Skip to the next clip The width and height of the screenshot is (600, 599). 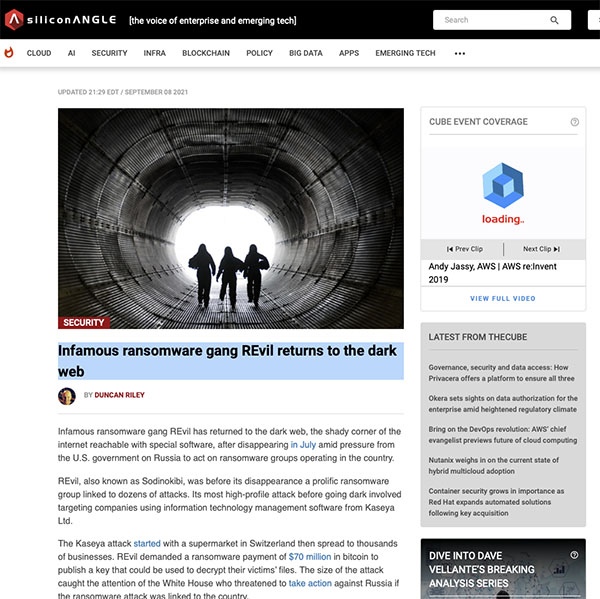(541, 249)
